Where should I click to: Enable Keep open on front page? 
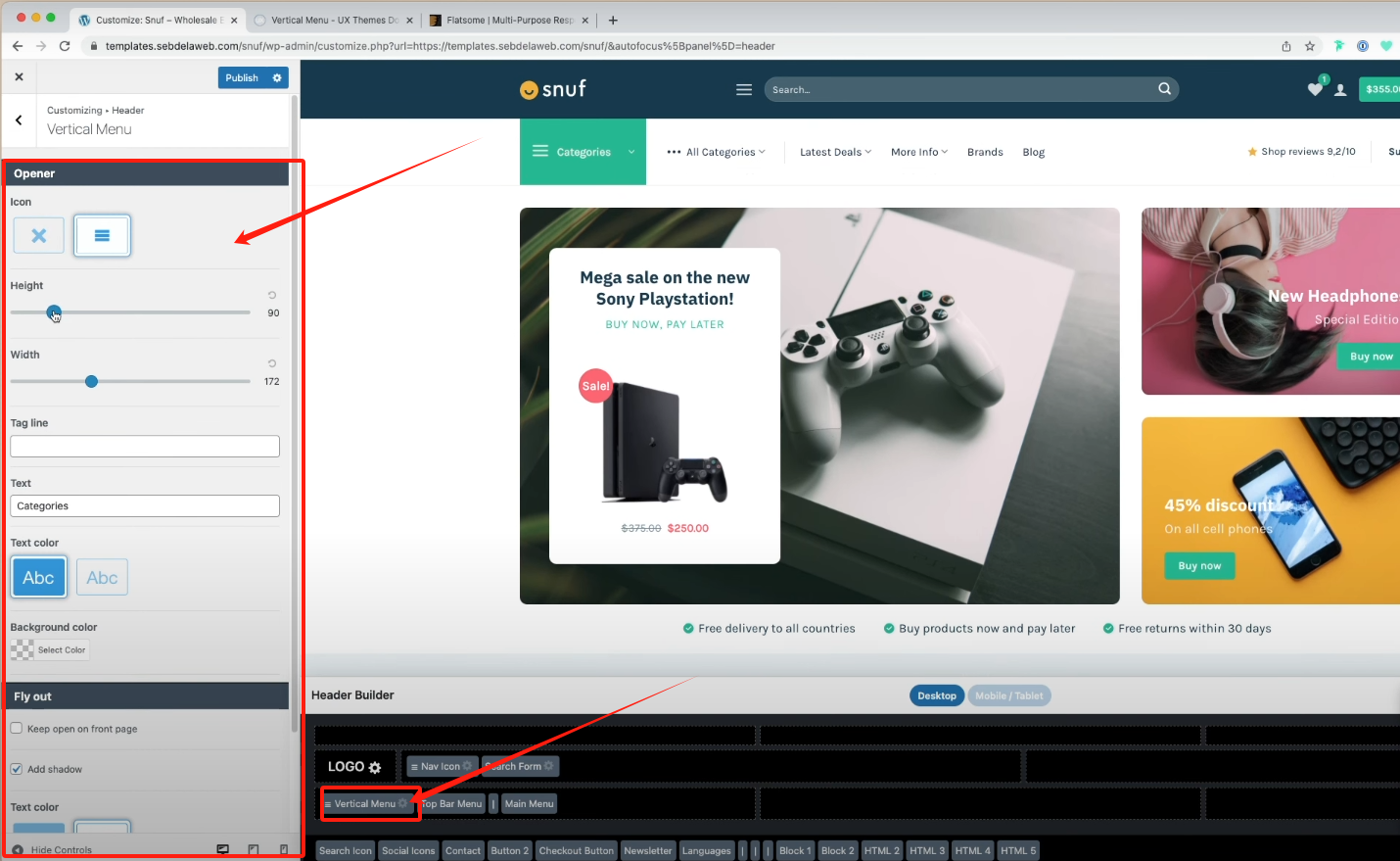pos(17,729)
